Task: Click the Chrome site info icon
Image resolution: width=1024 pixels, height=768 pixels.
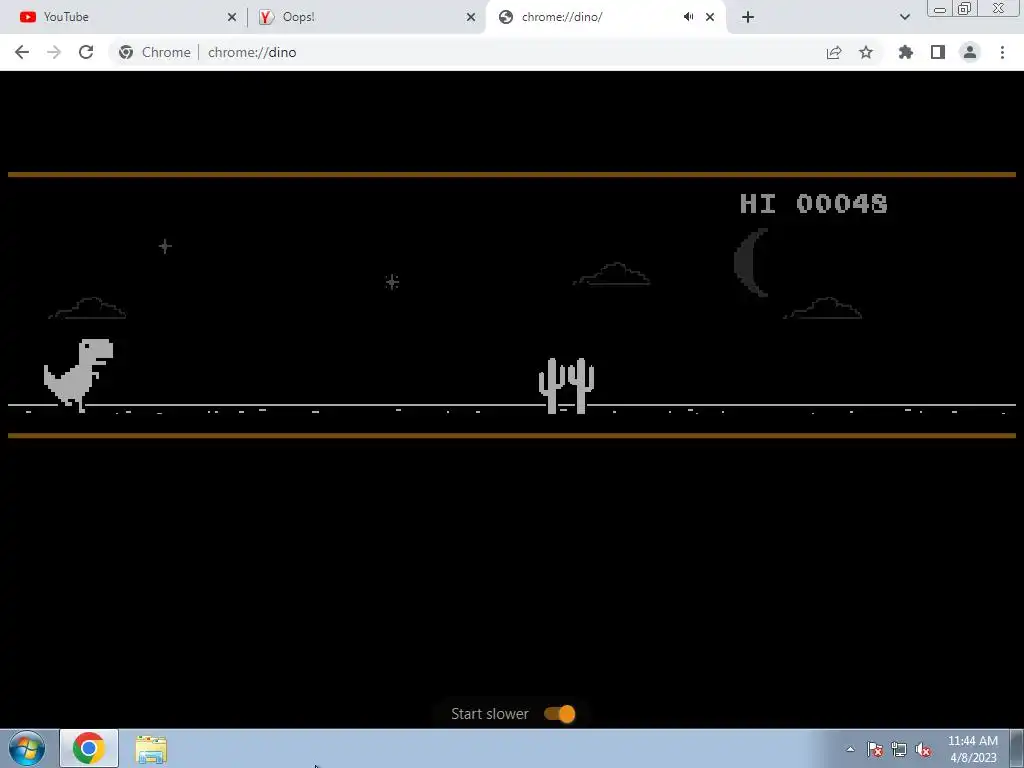Action: pyautogui.click(x=126, y=52)
